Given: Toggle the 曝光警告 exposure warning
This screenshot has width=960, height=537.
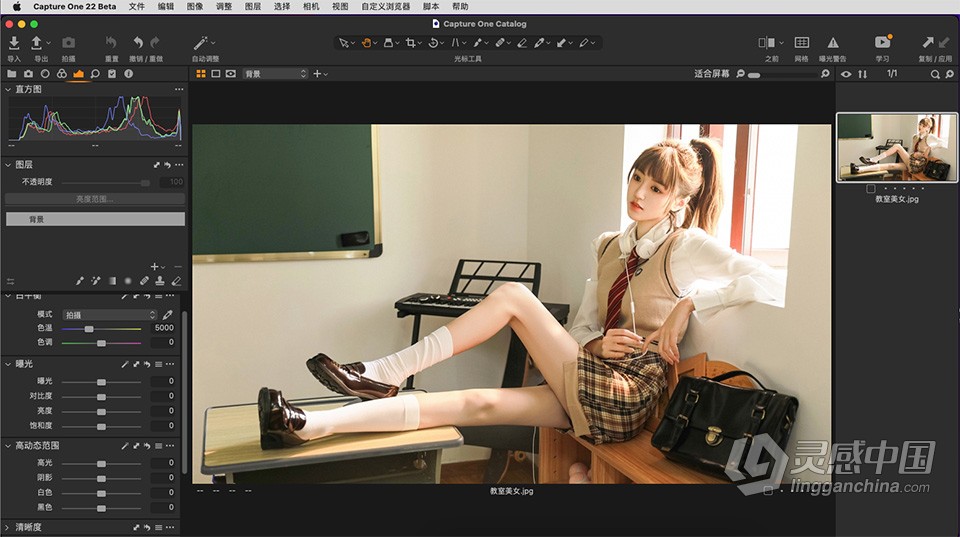Looking at the screenshot, I should (x=833, y=42).
